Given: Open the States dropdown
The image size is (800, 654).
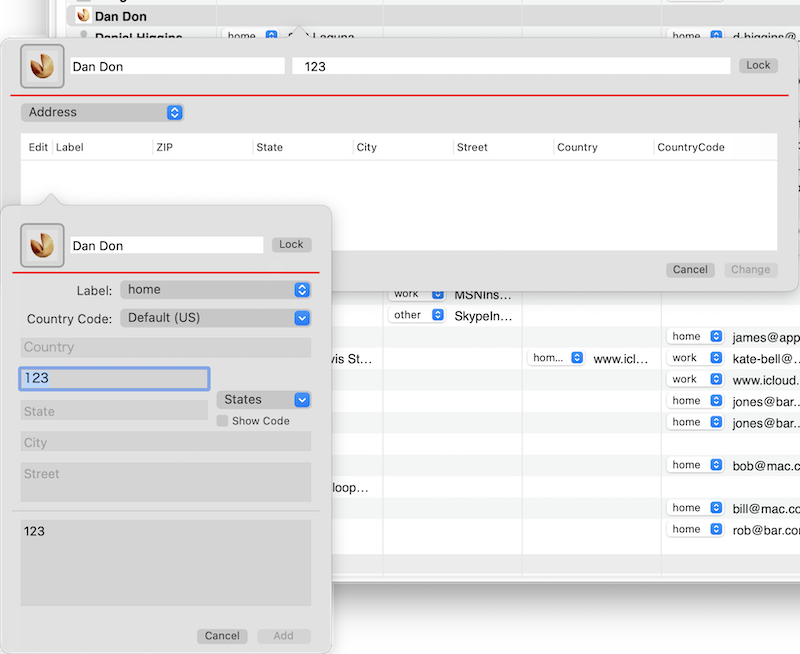Looking at the screenshot, I should point(264,399).
